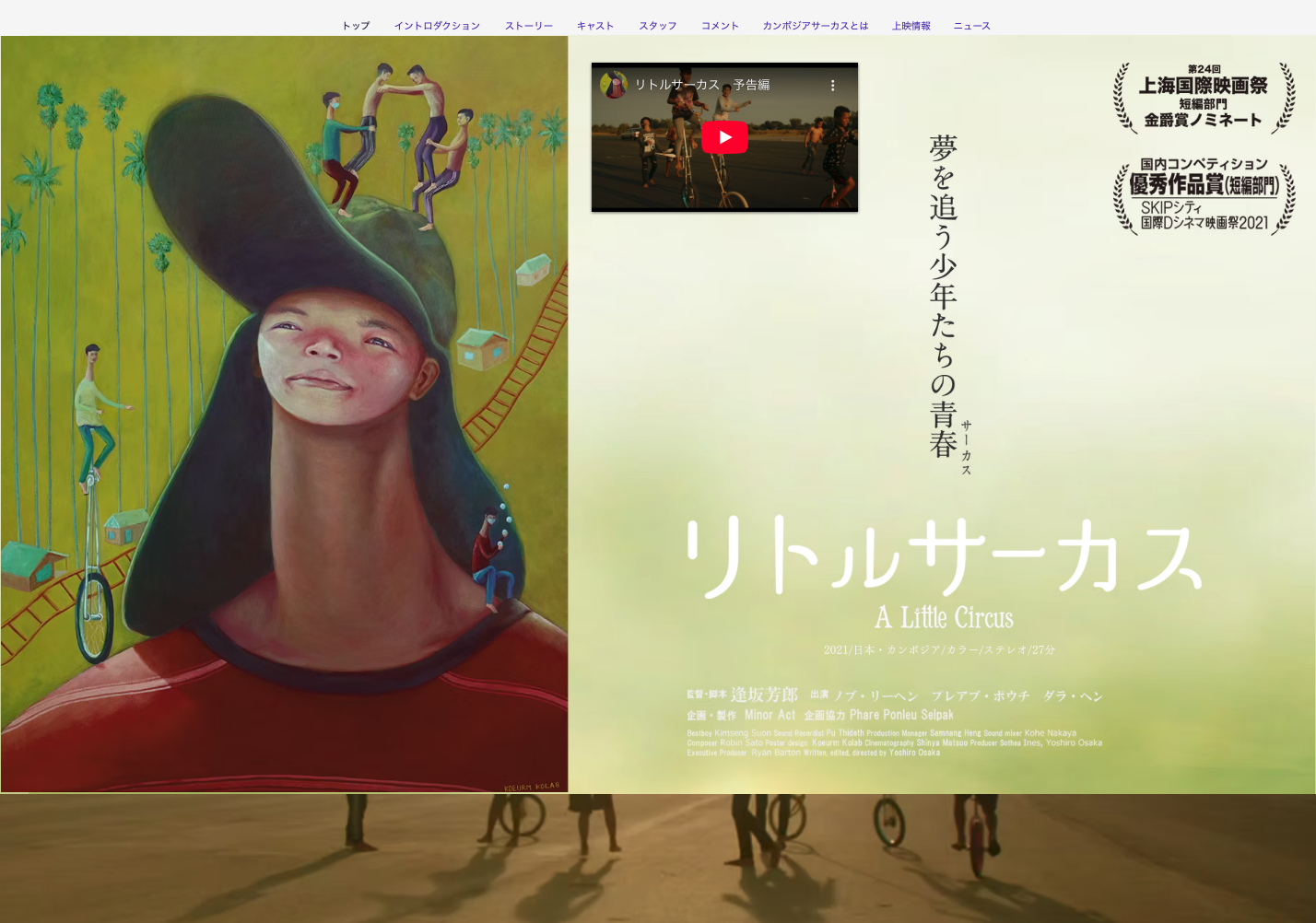Click the Phare Ponleu Selpak credit
The image size is (1316, 923).
[x=901, y=715]
